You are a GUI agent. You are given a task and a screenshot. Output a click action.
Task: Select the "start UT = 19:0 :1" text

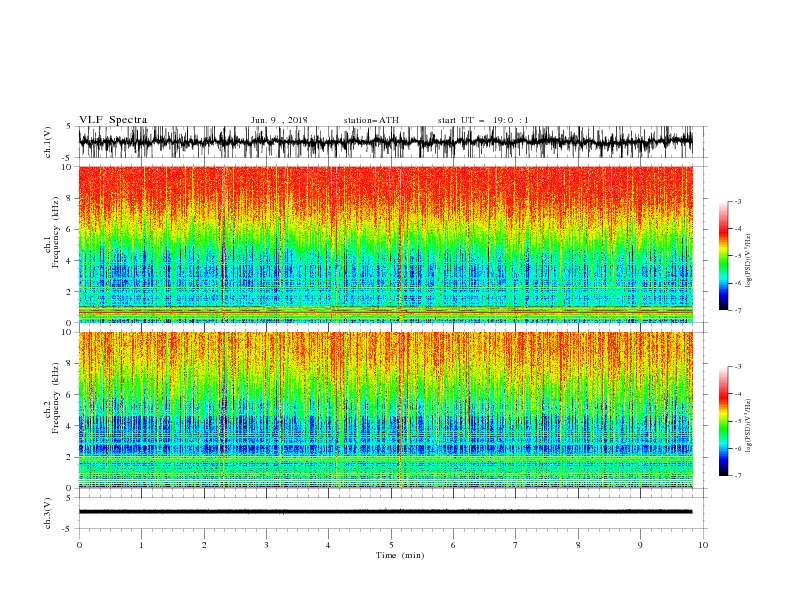483,120
